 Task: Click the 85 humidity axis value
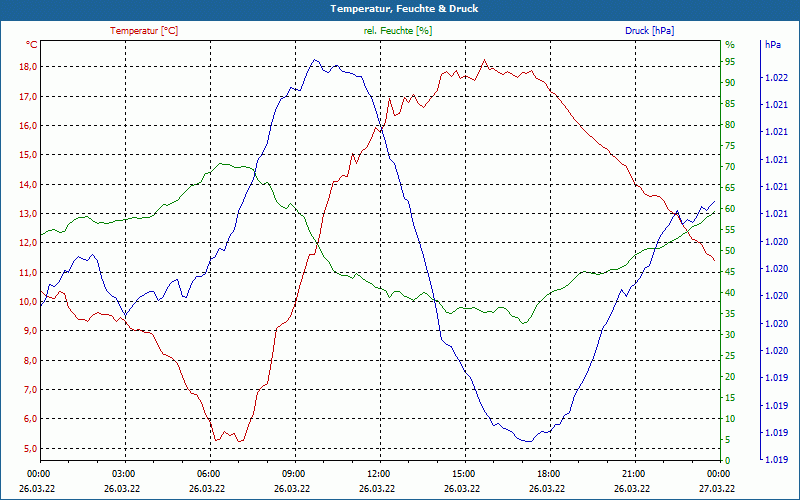pyautogui.click(x=730, y=104)
